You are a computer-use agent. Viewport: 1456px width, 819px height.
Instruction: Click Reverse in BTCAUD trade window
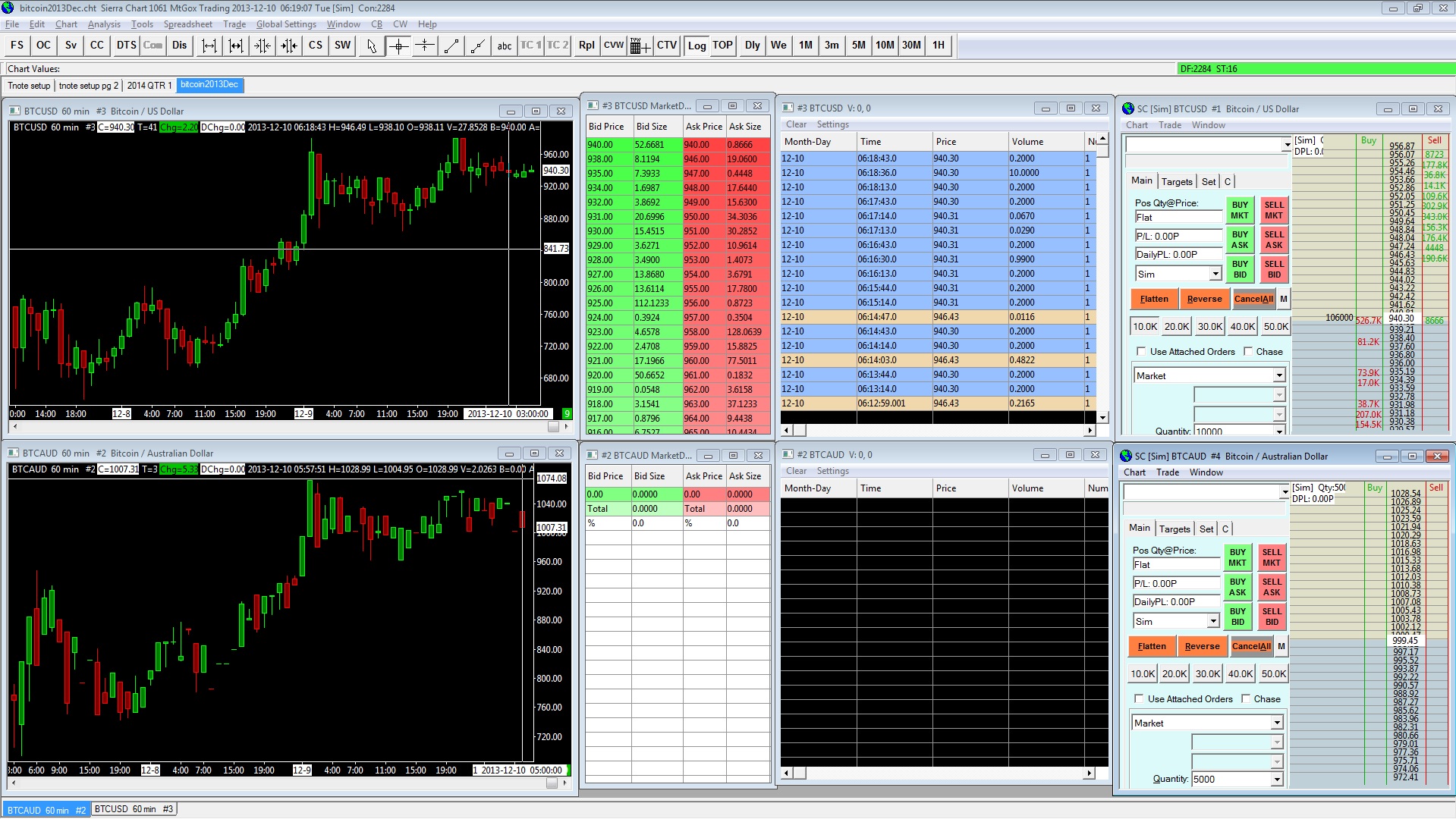coord(1202,646)
